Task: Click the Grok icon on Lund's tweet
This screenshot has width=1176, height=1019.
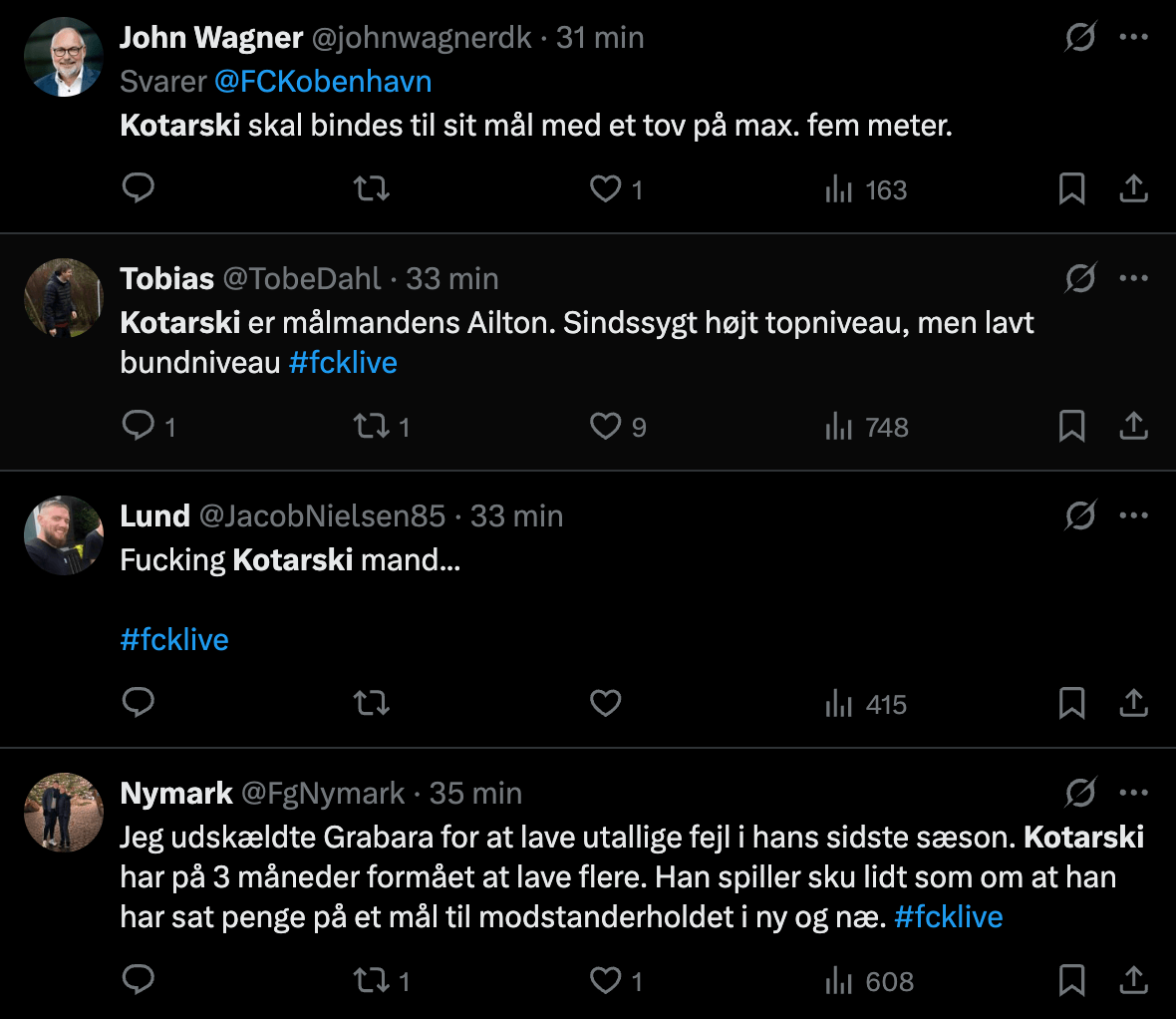Action: click(x=1080, y=516)
